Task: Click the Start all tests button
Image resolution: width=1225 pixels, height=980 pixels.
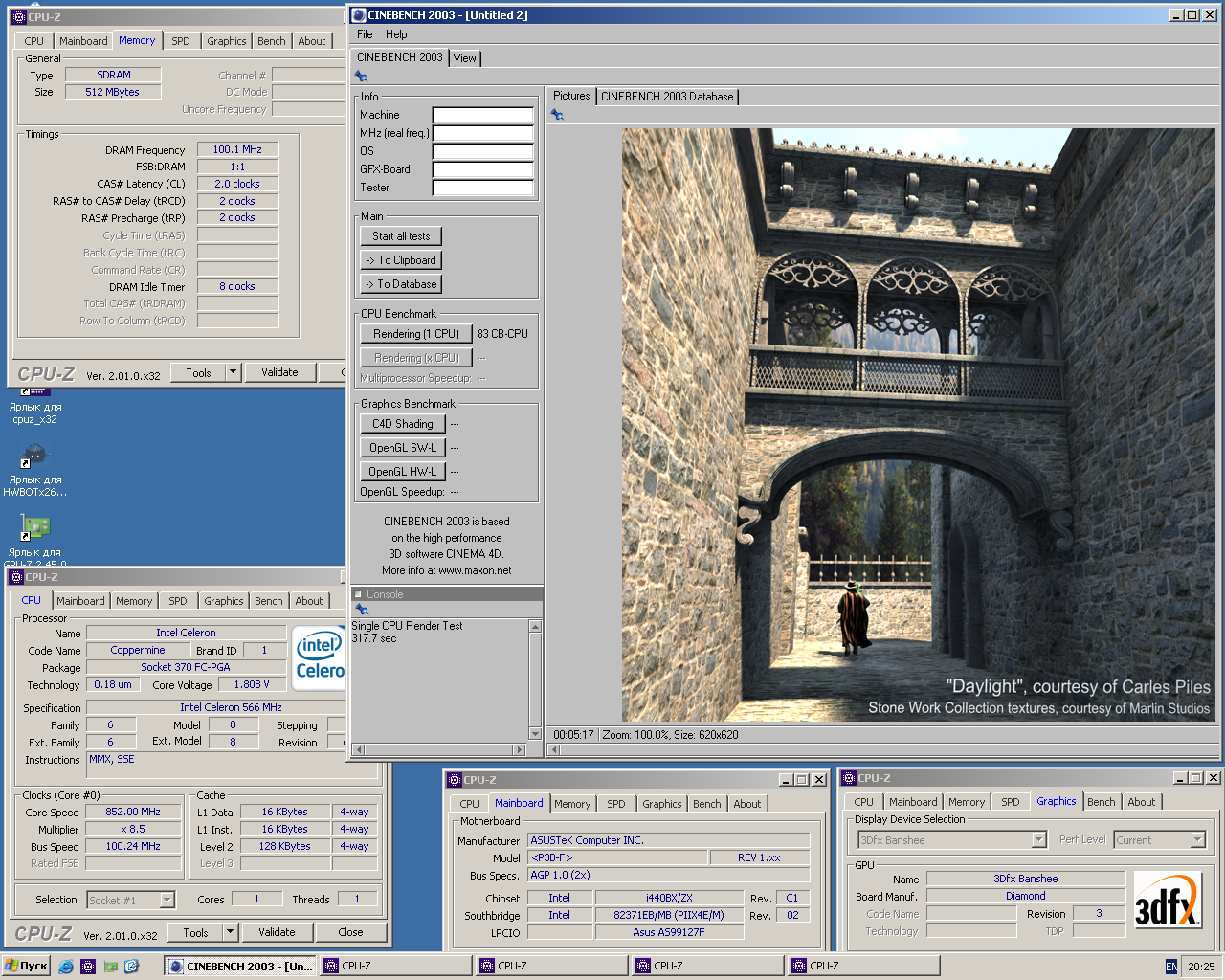Action: [401, 236]
